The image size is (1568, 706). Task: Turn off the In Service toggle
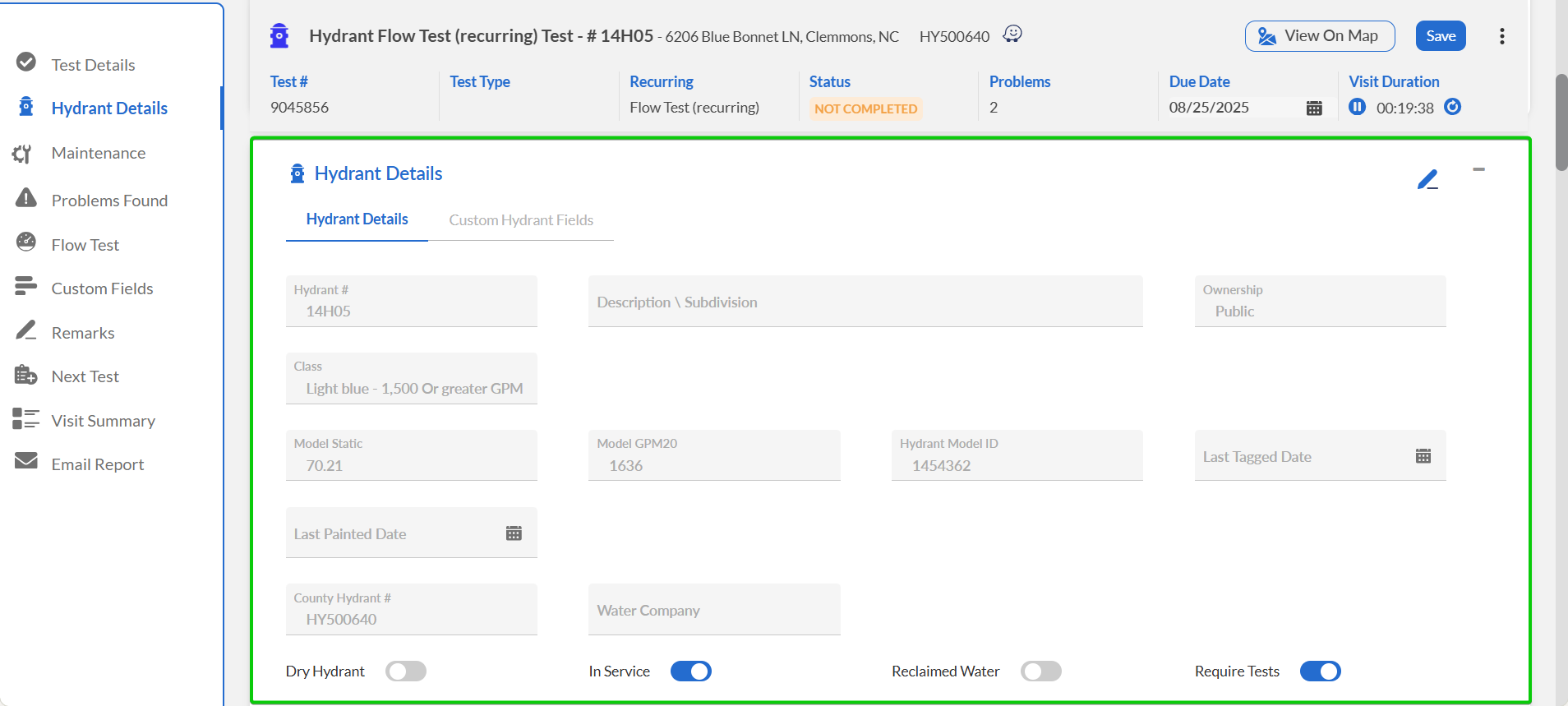click(690, 671)
